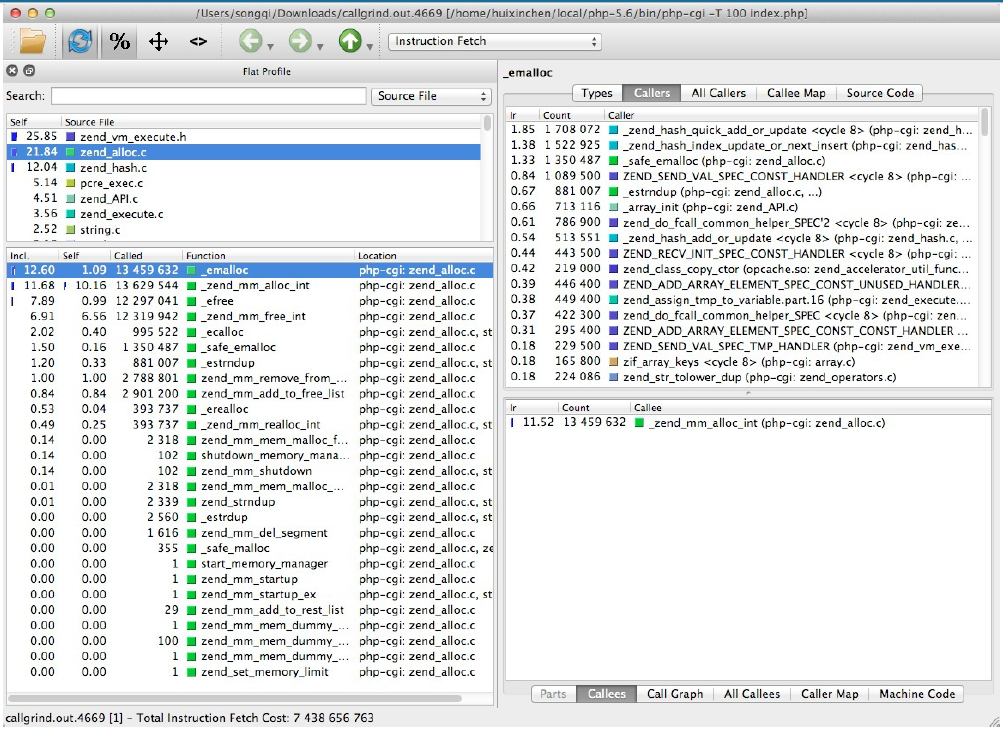Image resolution: width=1003 pixels, height=729 pixels.
Task: Open the Caller Map tab
Action: coord(830,694)
